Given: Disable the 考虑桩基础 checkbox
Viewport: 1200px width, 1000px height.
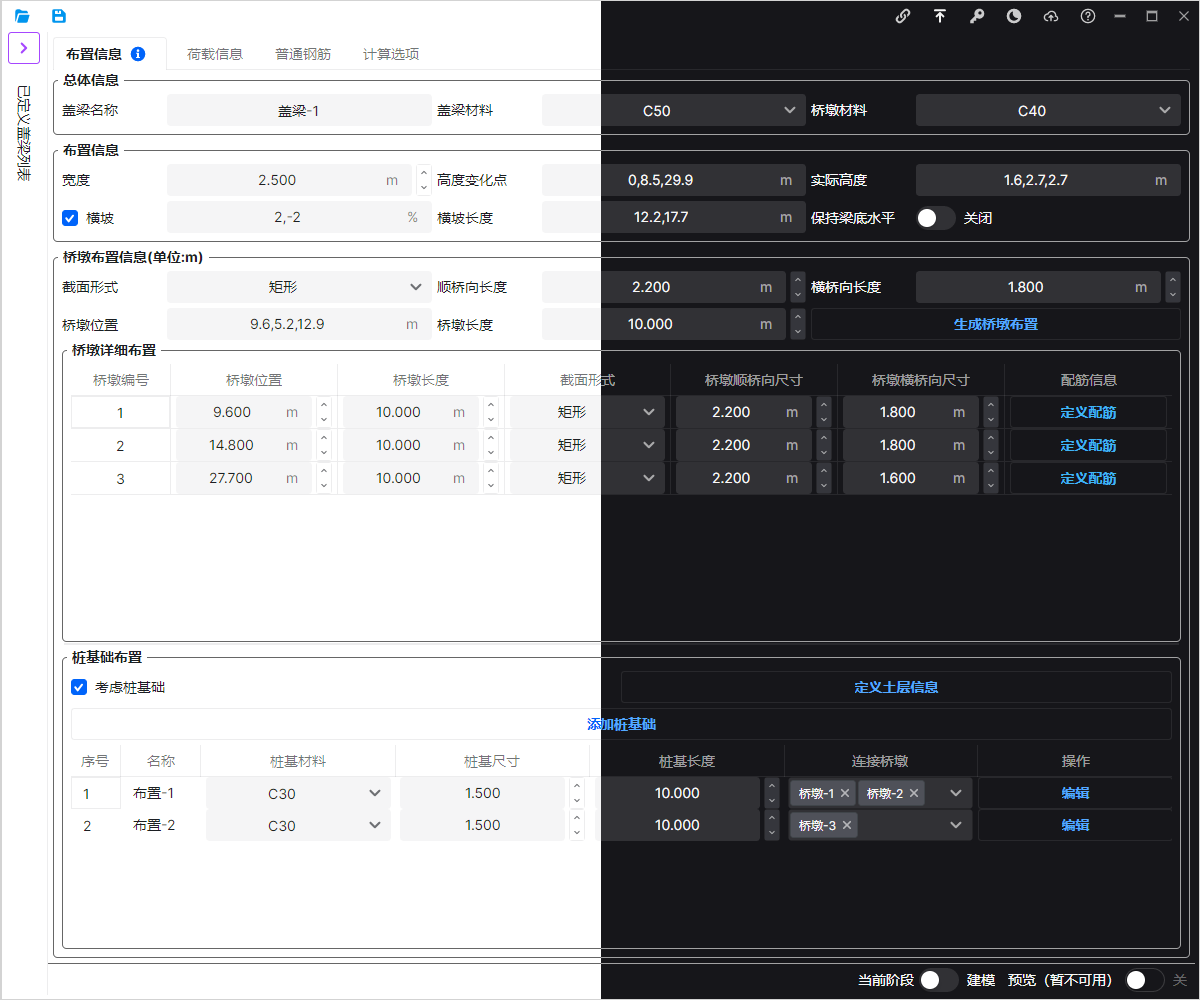Looking at the screenshot, I should pyautogui.click(x=79, y=687).
